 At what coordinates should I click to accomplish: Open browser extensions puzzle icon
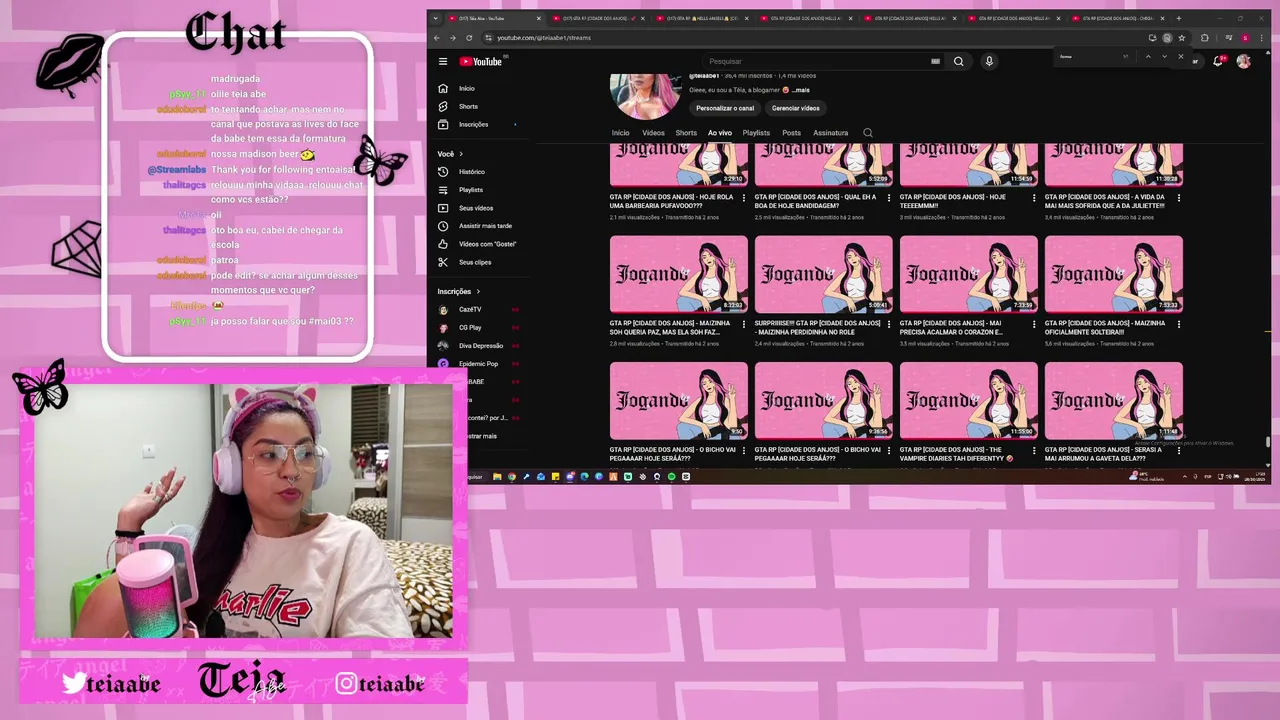tap(1204, 38)
